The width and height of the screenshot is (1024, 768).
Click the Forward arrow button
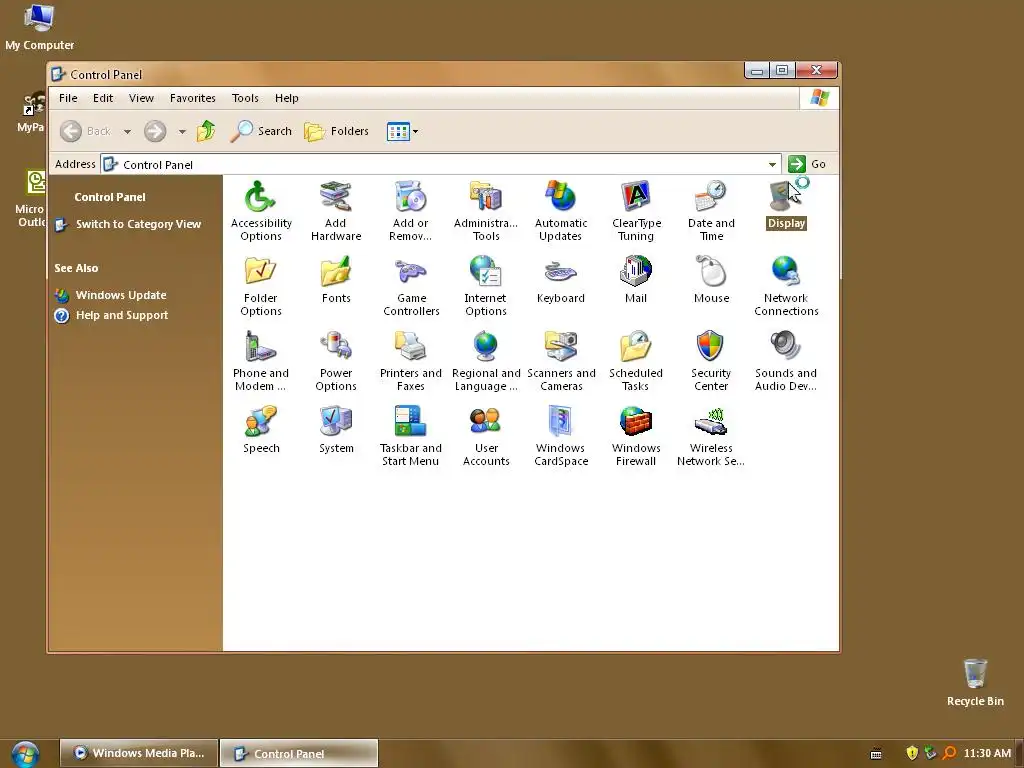tap(155, 131)
